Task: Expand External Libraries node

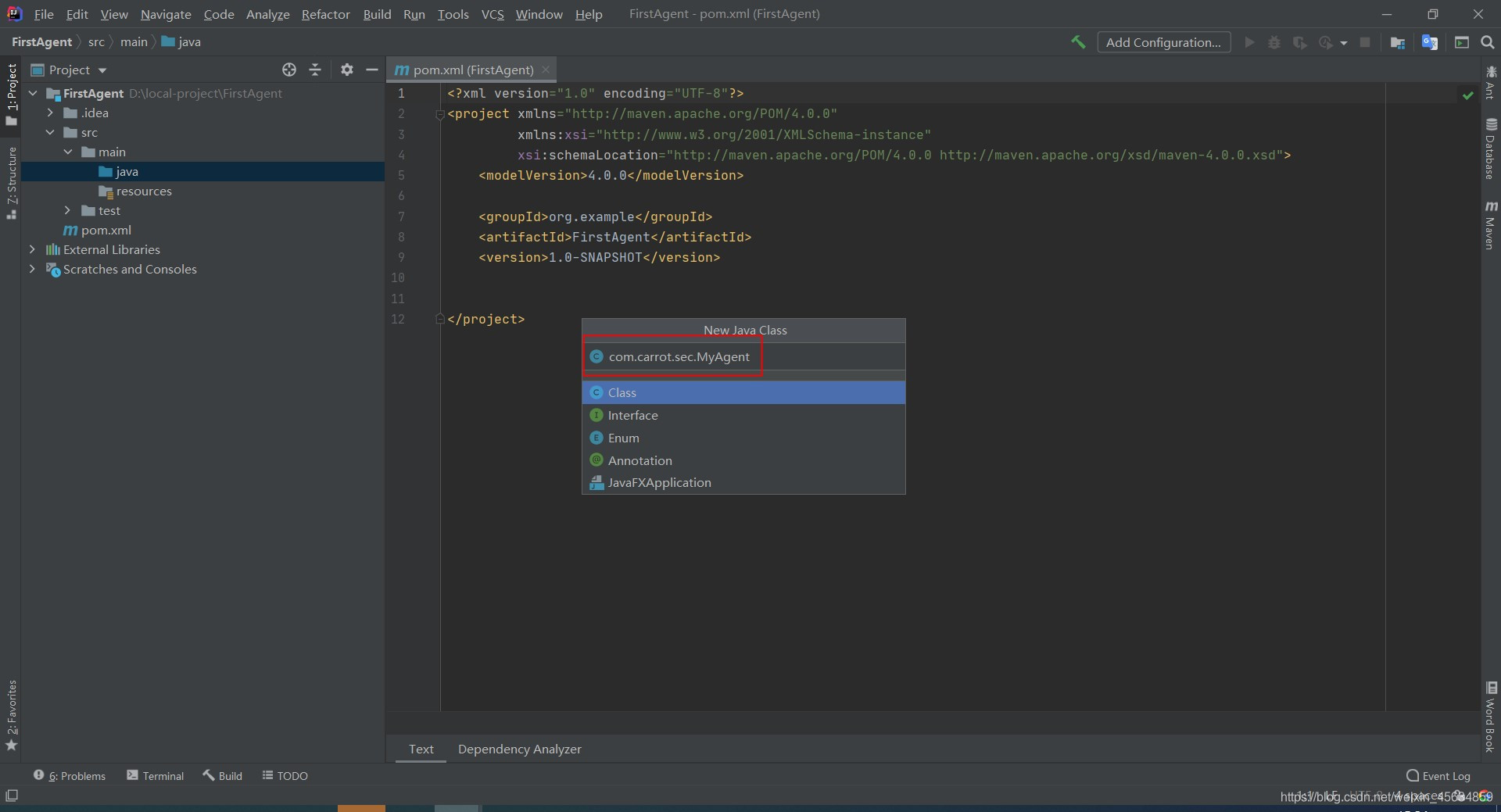Action: click(32, 249)
